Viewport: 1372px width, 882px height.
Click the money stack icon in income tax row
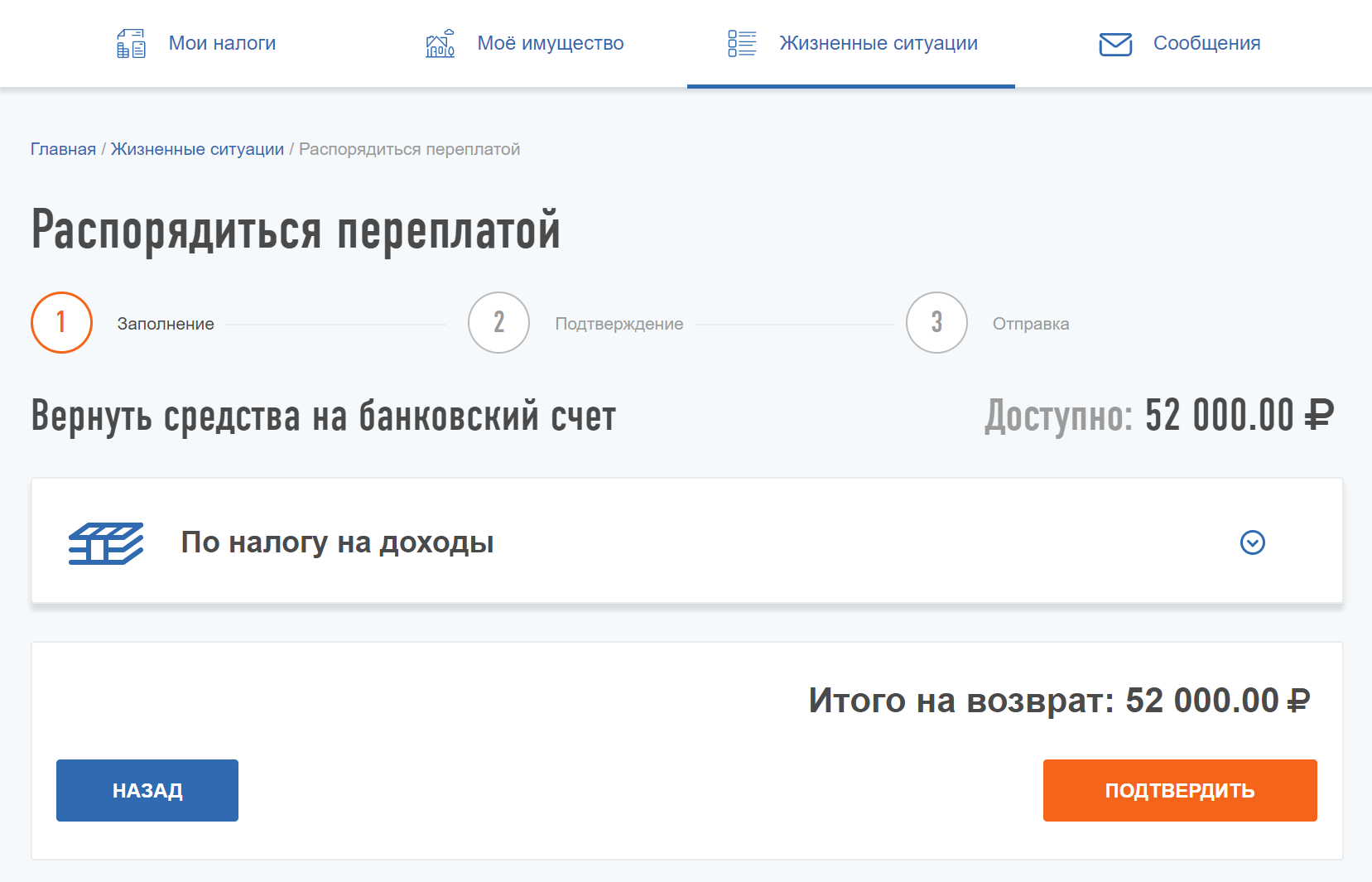[106, 543]
